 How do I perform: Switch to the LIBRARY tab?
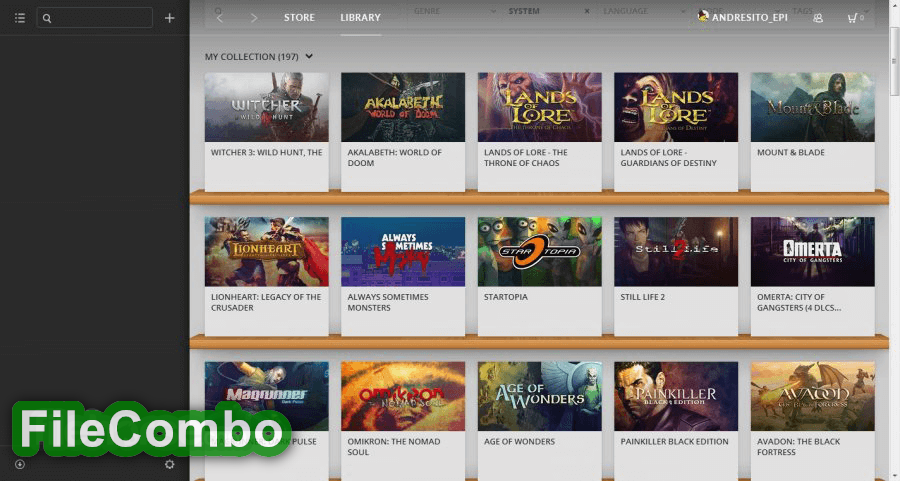point(360,18)
